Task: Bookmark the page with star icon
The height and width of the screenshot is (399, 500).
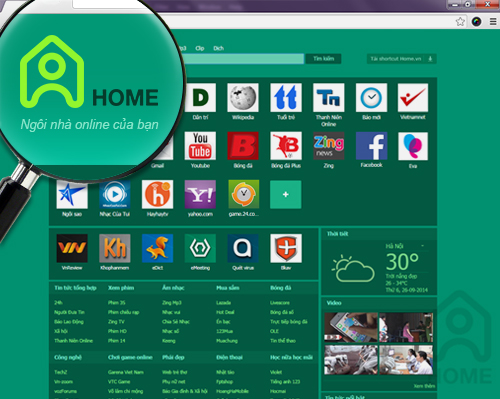Action: tap(460, 22)
